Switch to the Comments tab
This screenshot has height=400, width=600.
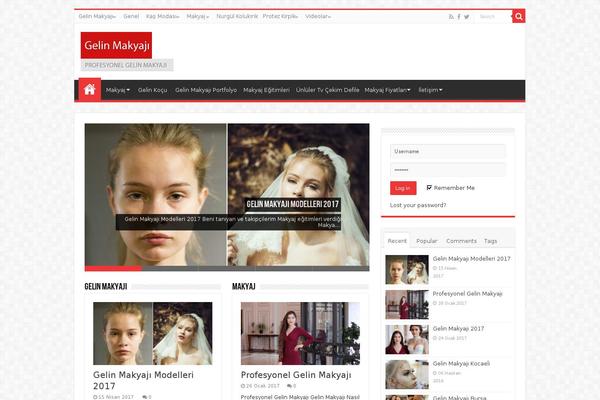[x=461, y=241]
